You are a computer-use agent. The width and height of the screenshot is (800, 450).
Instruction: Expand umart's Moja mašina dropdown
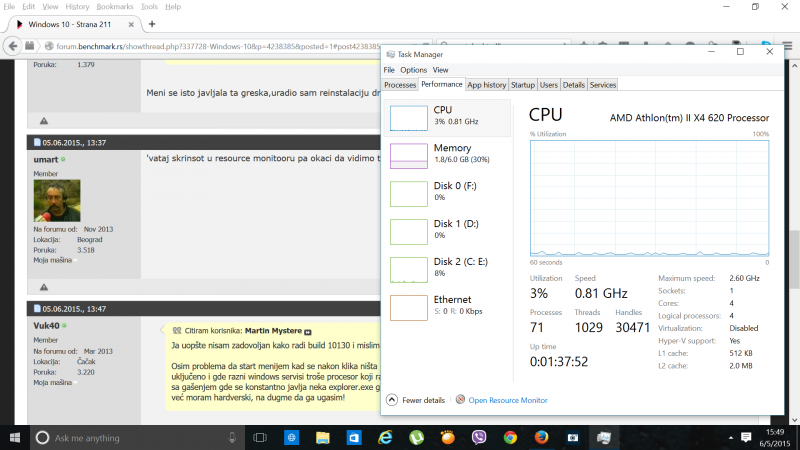(75, 261)
